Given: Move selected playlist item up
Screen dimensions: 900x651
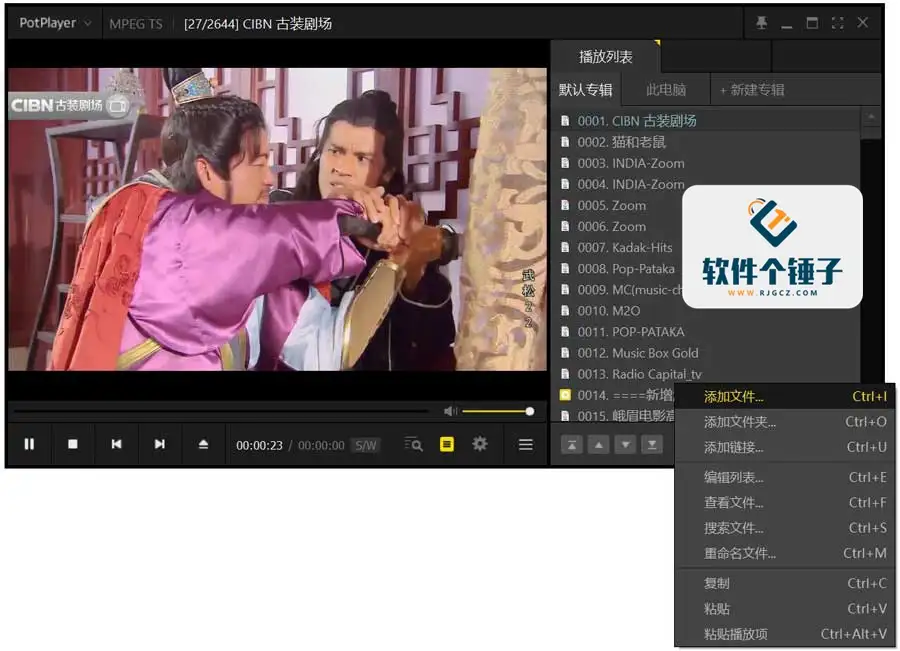Looking at the screenshot, I should pyautogui.click(x=599, y=445).
